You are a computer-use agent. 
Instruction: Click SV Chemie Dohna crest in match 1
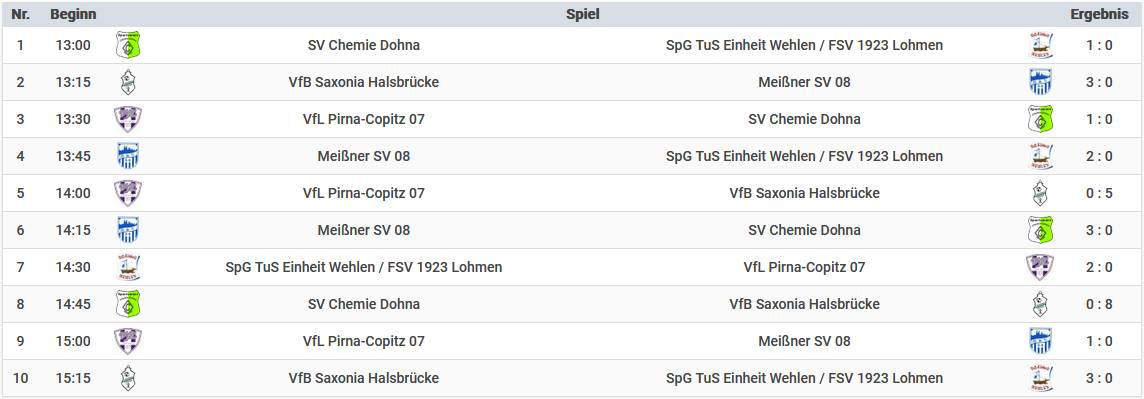click(128, 45)
